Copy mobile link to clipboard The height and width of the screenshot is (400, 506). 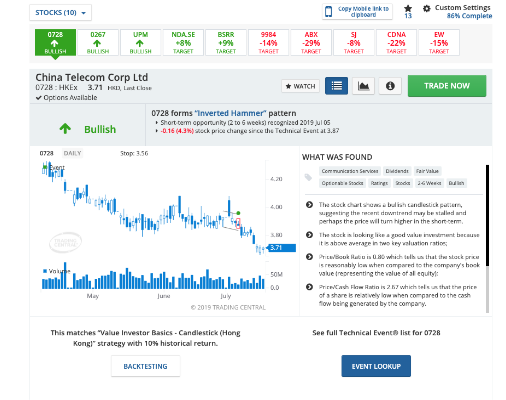coord(357,12)
